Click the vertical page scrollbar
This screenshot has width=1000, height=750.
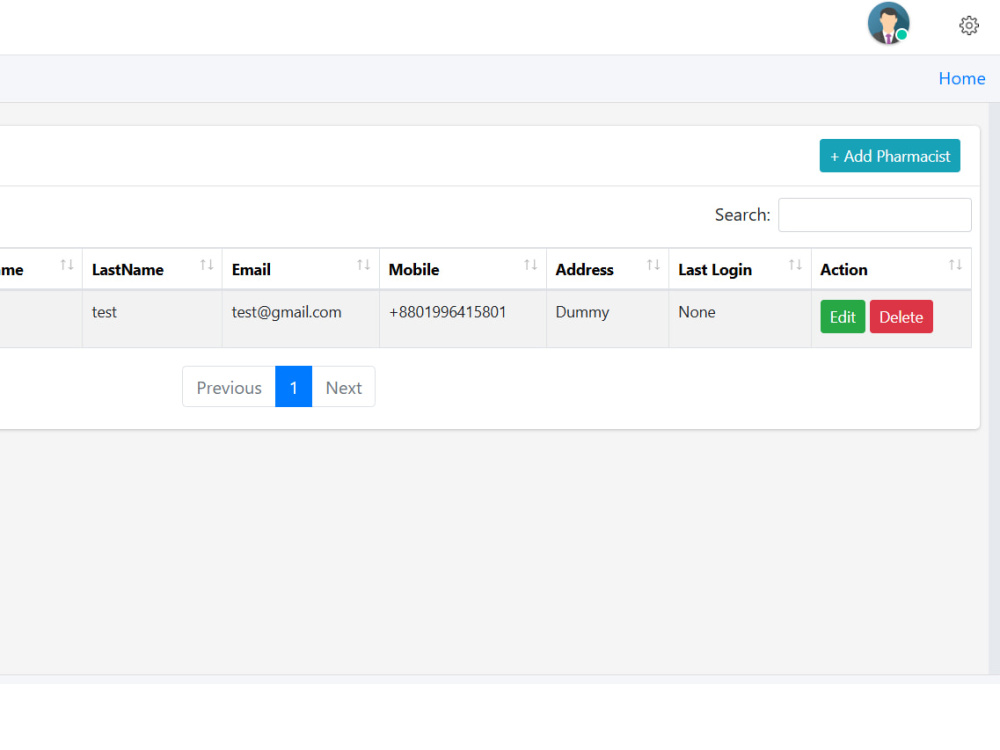pyautogui.click(x=994, y=388)
